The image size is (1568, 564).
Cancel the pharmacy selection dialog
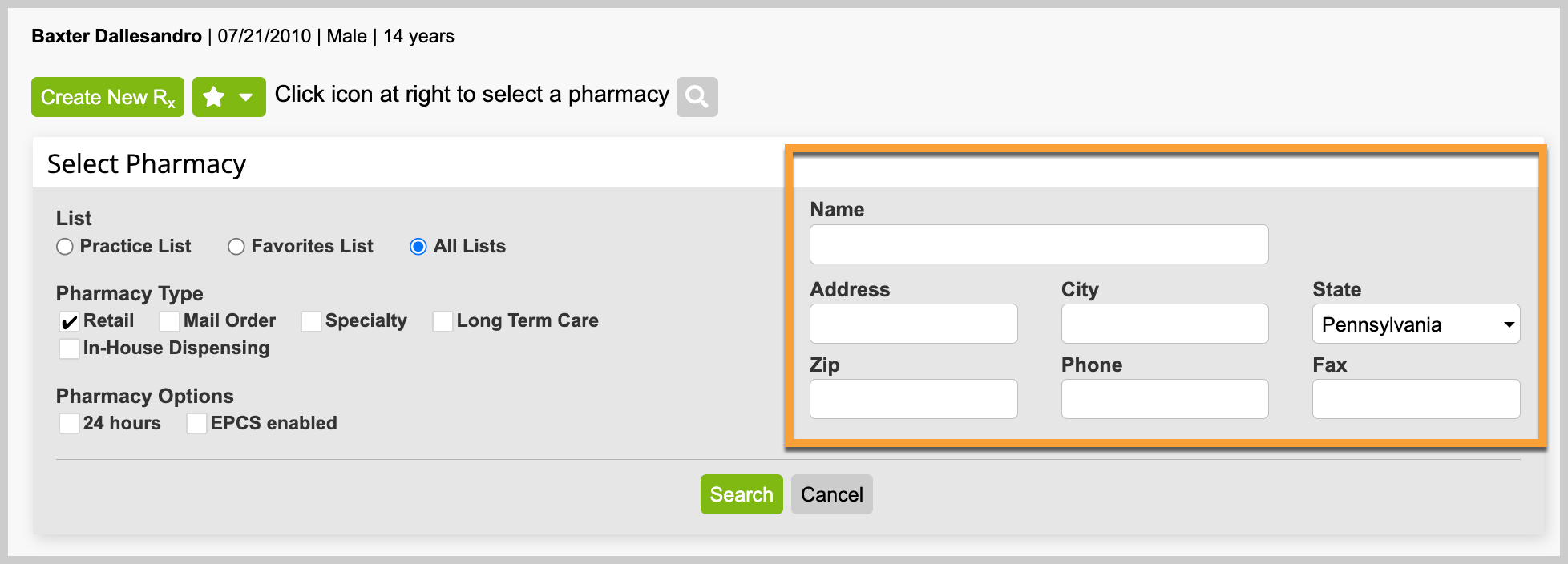point(832,494)
